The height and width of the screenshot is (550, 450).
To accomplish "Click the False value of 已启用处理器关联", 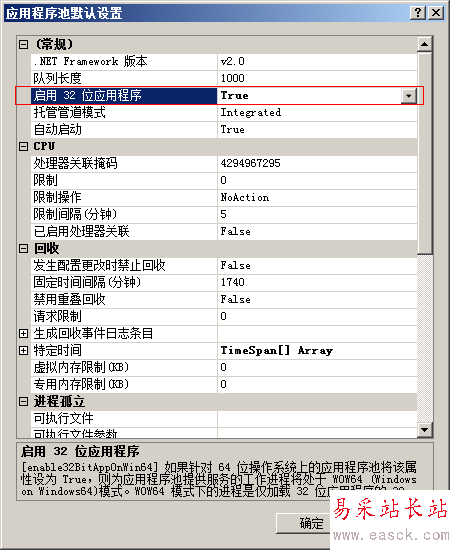I will pyautogui.click(x=317, y=232).
